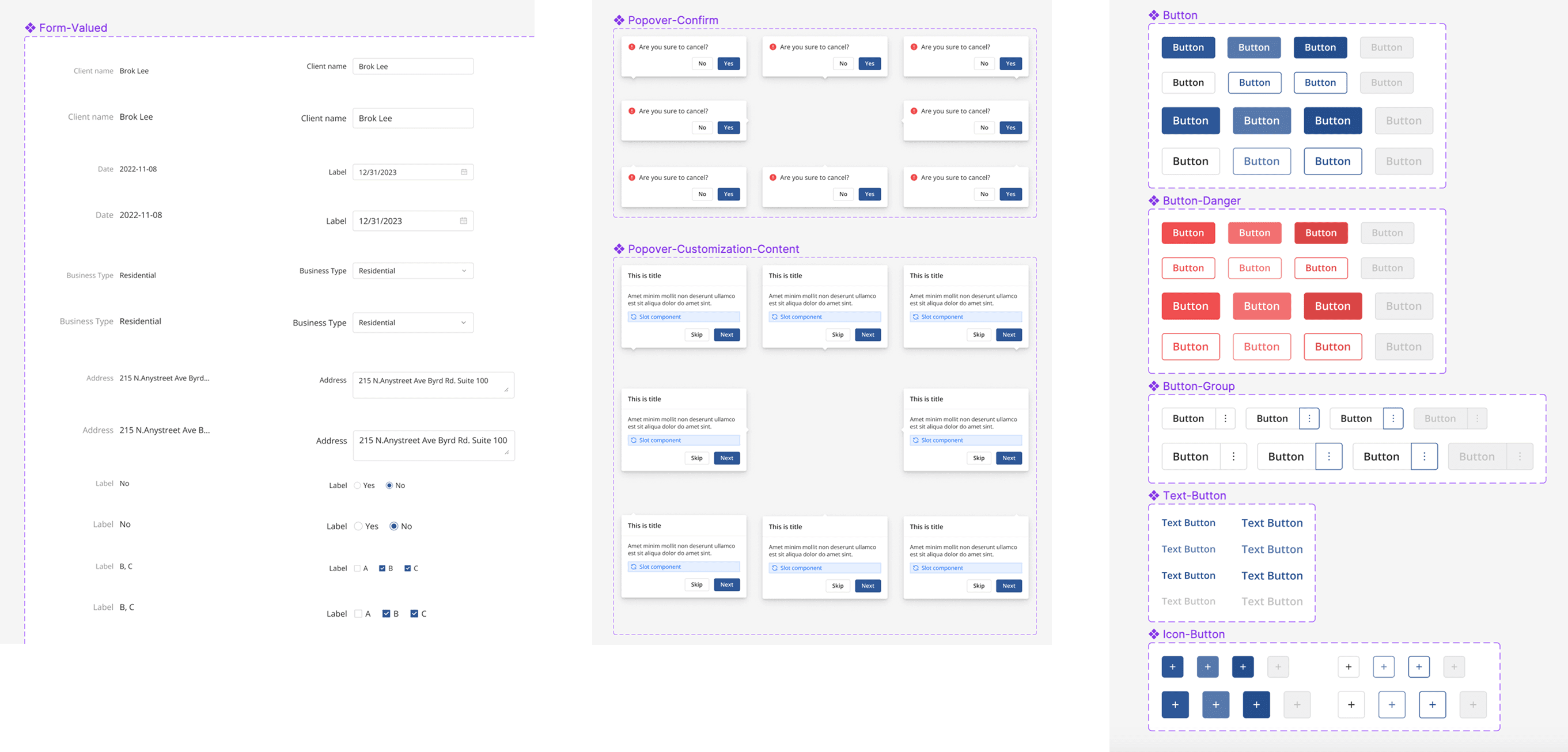The height and width of the screenshot is (752, 1568).
Task: Open three-dot menu on large disabled button group
Action: click(1519, 456)
